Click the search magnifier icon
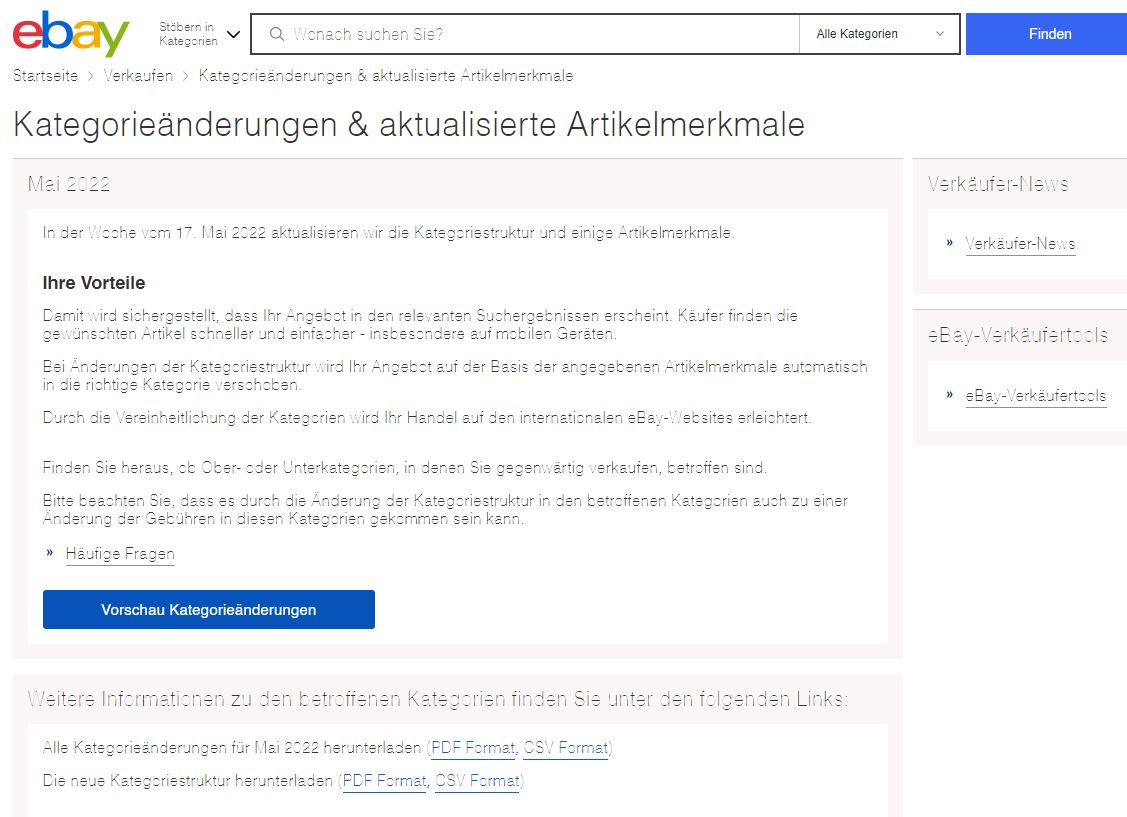This screenshot has height=817, width=1127. [x=277, y=34]
